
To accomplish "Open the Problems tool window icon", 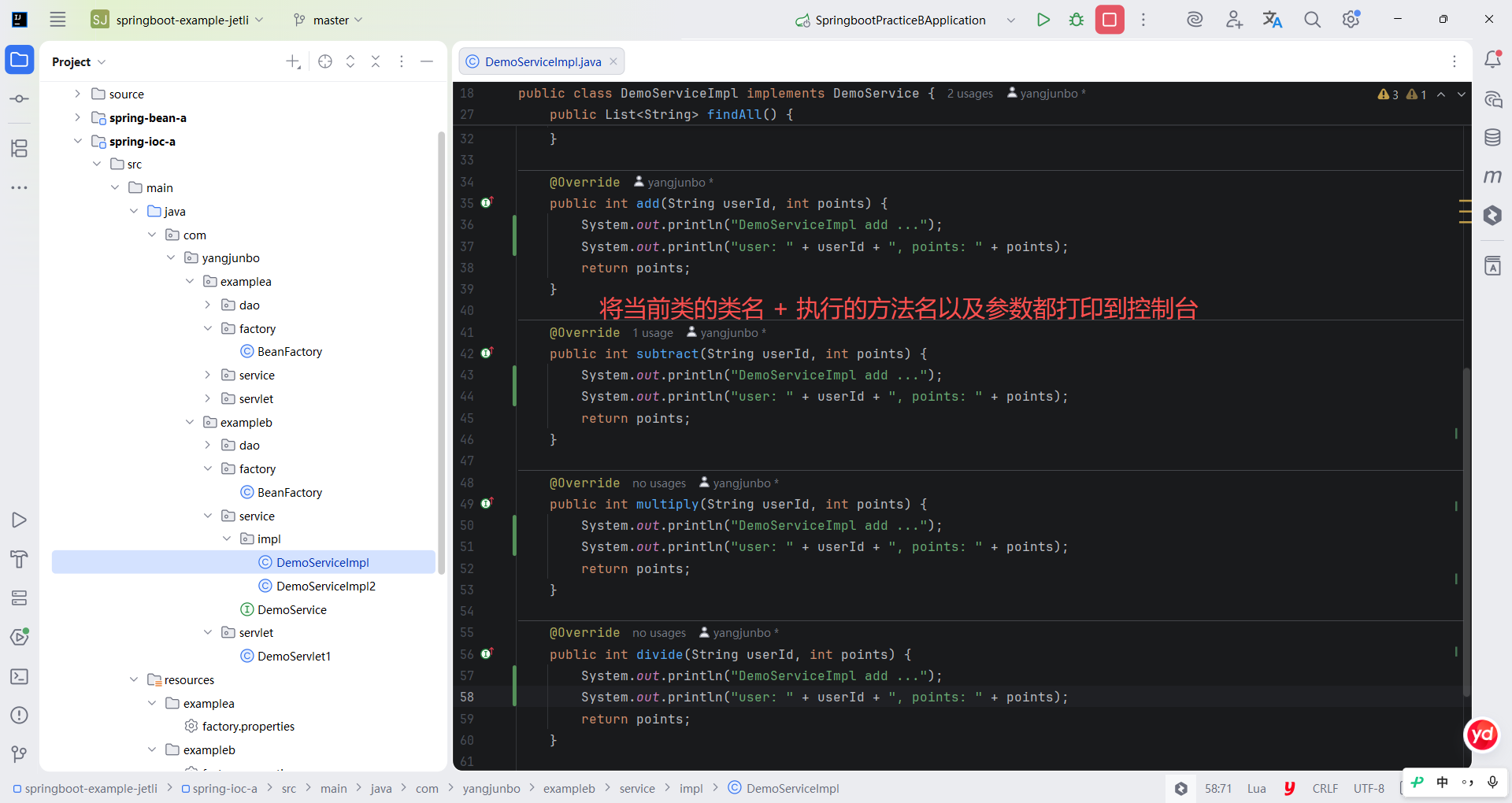I will pyautogui.click(x=20, y=715).
